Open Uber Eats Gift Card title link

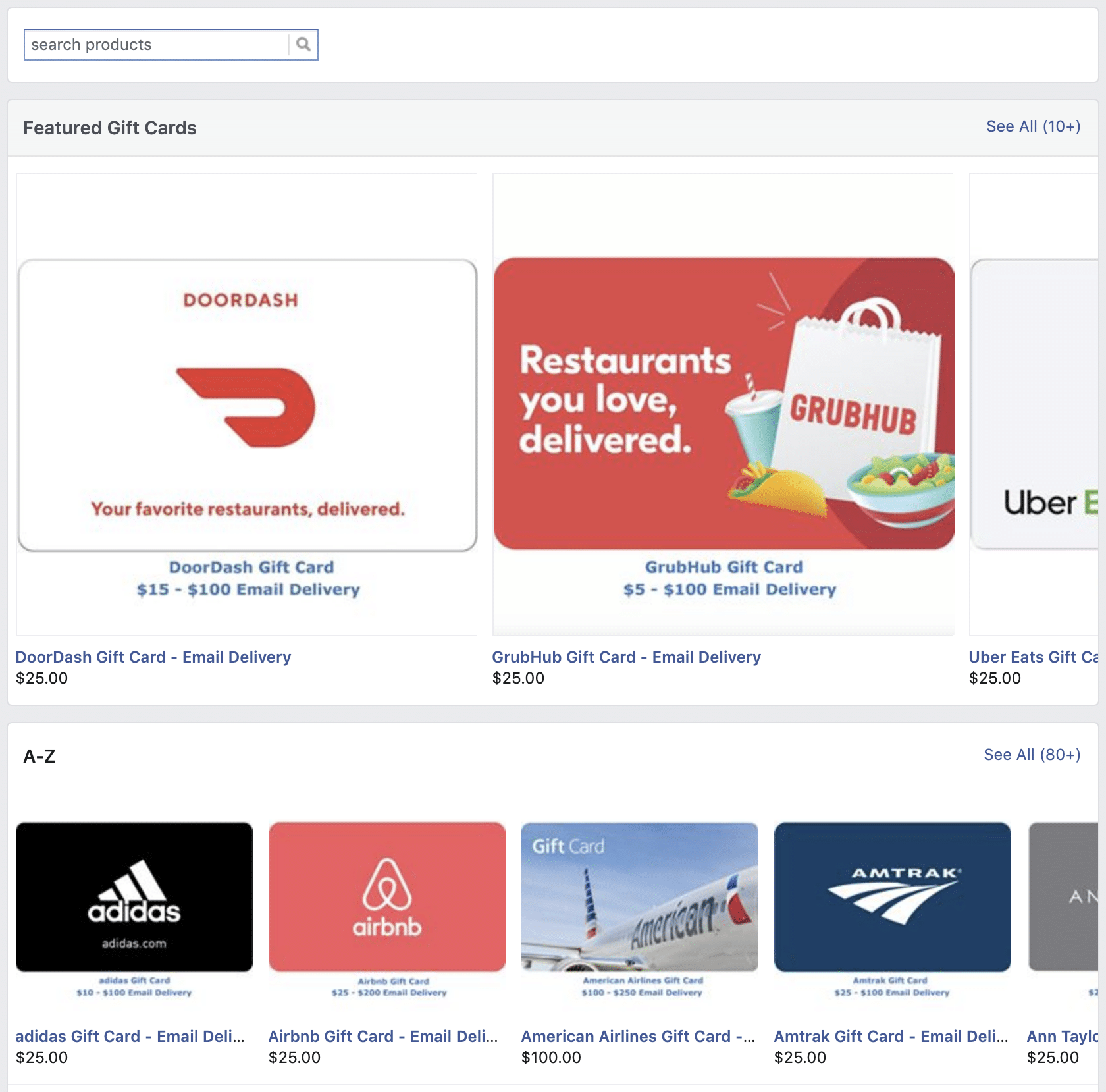tap(1034, 657)
